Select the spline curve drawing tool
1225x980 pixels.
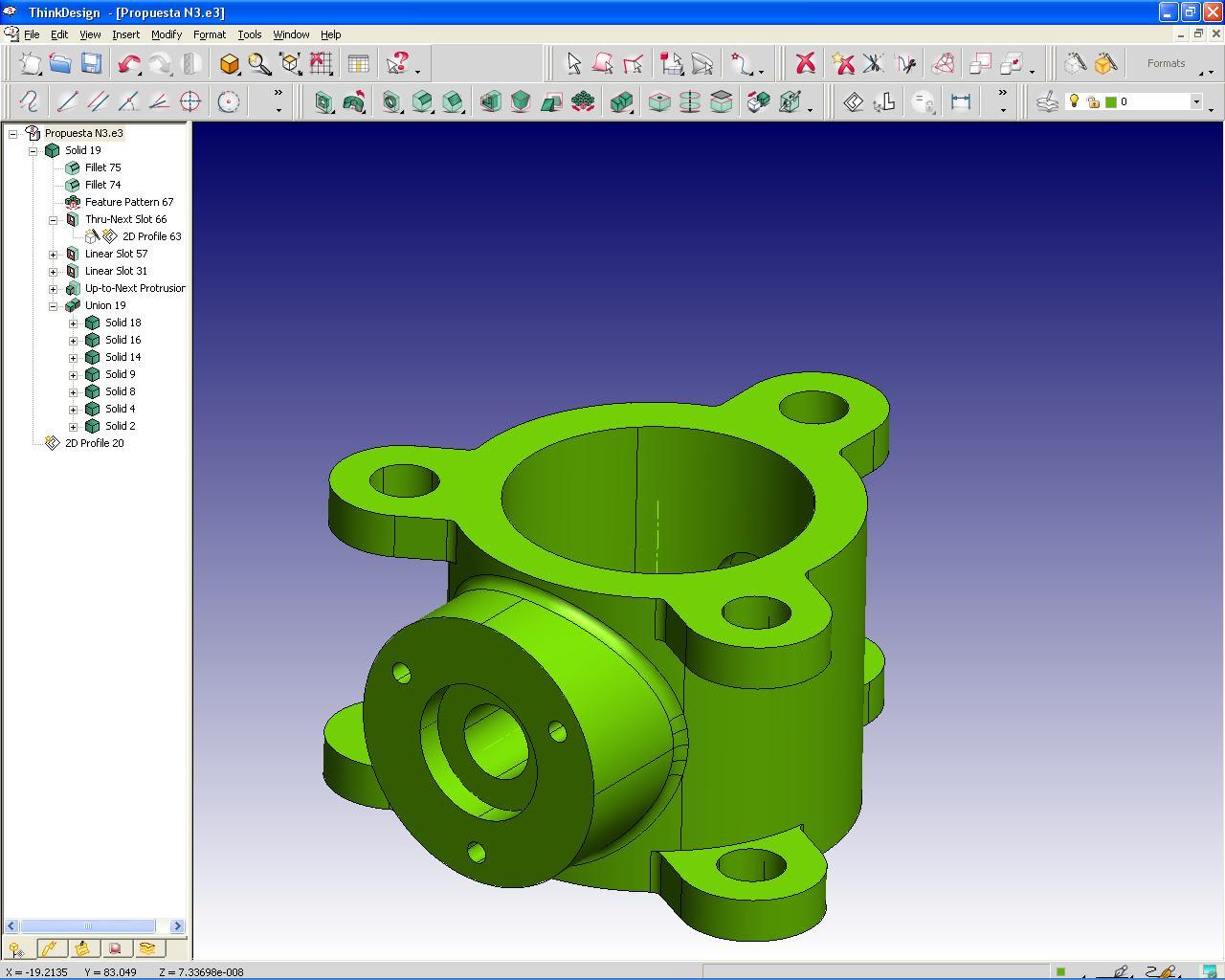29,101
